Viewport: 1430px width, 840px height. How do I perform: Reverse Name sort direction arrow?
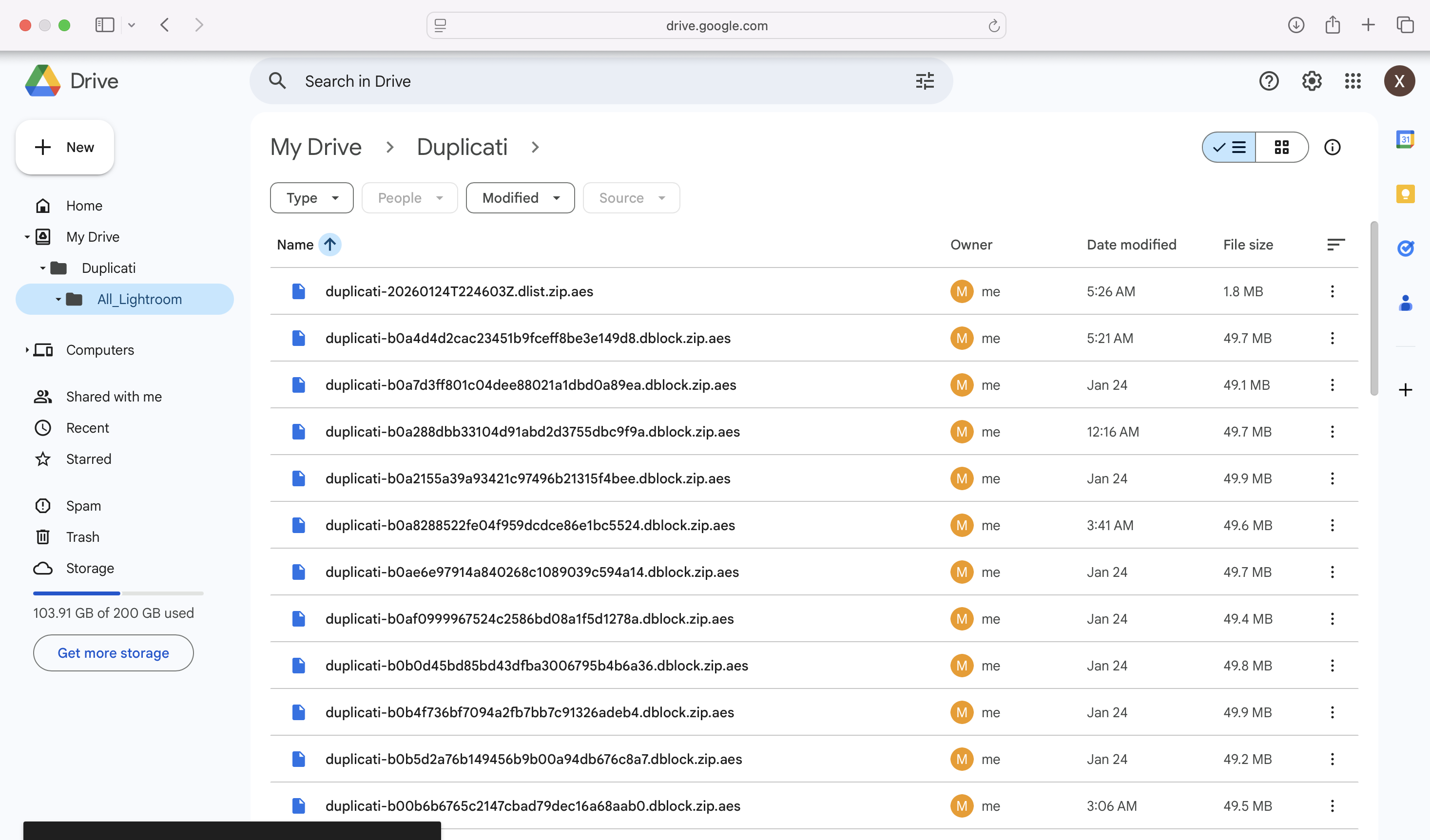pos(329,245)
